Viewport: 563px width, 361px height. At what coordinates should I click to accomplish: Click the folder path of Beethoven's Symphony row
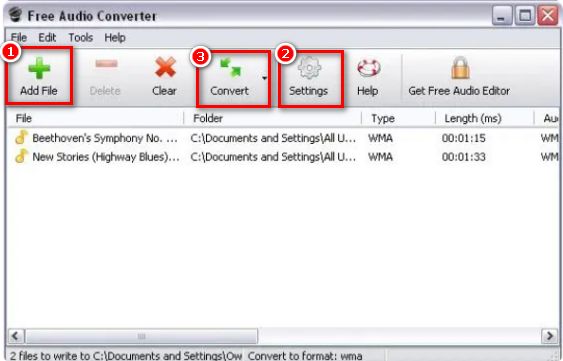tap(273, 138)
